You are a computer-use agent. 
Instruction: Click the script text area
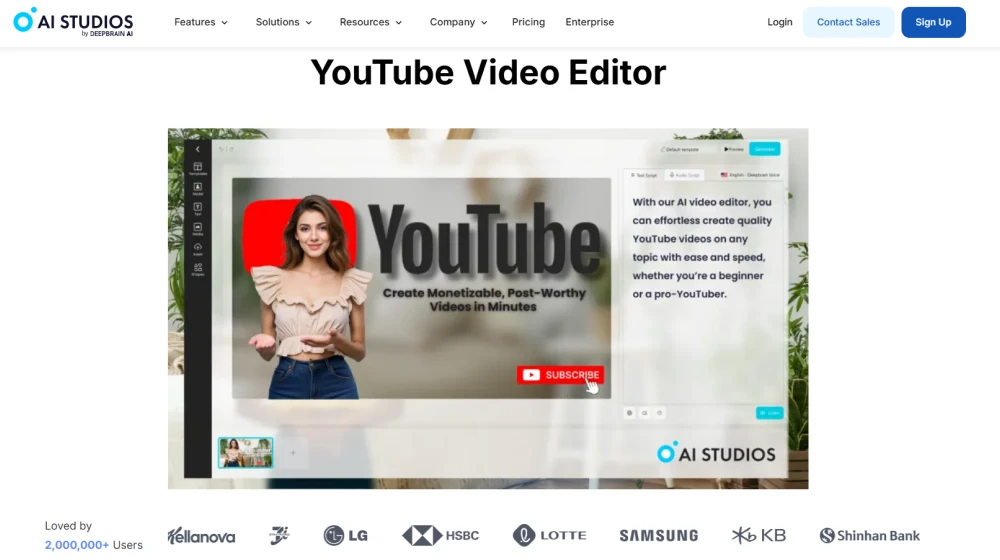(702, 293)
